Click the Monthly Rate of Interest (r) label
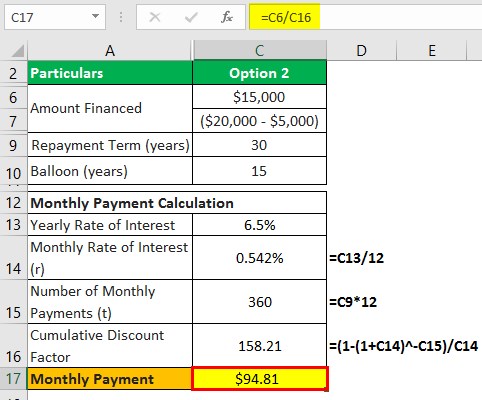 (110, 258)
